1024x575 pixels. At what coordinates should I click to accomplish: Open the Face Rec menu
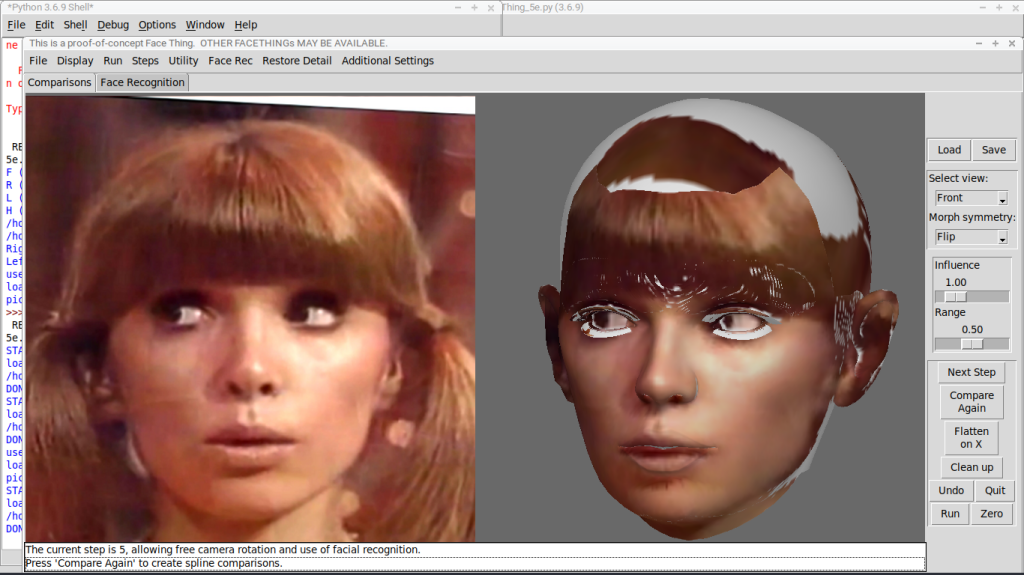pos(230,61)
